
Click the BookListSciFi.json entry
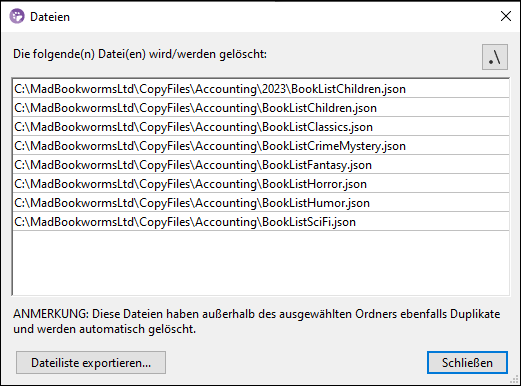(261, 222)
